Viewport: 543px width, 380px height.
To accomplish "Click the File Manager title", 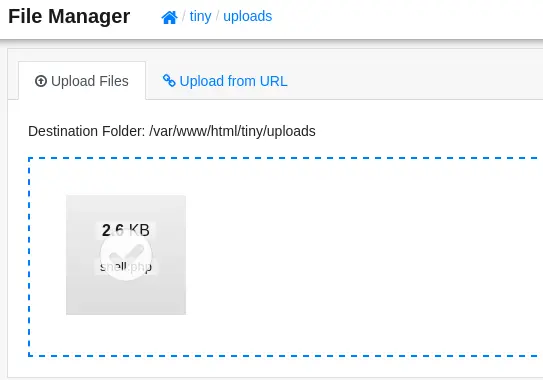I will pyautogui.click(x=69, y=16).
